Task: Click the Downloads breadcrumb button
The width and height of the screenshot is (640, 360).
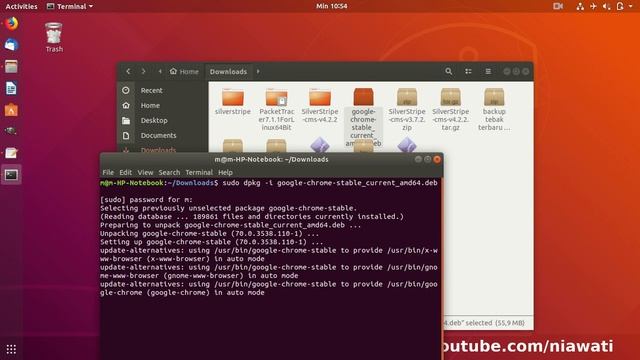Action: coord(228,71)
